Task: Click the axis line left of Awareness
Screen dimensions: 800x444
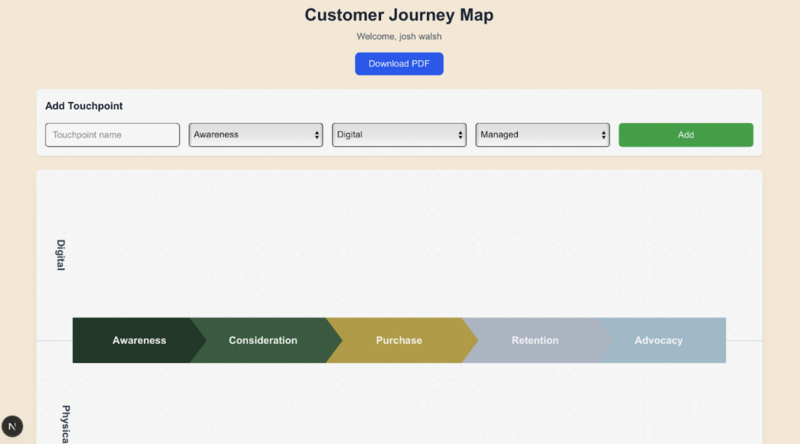Action: pos(54,341)
